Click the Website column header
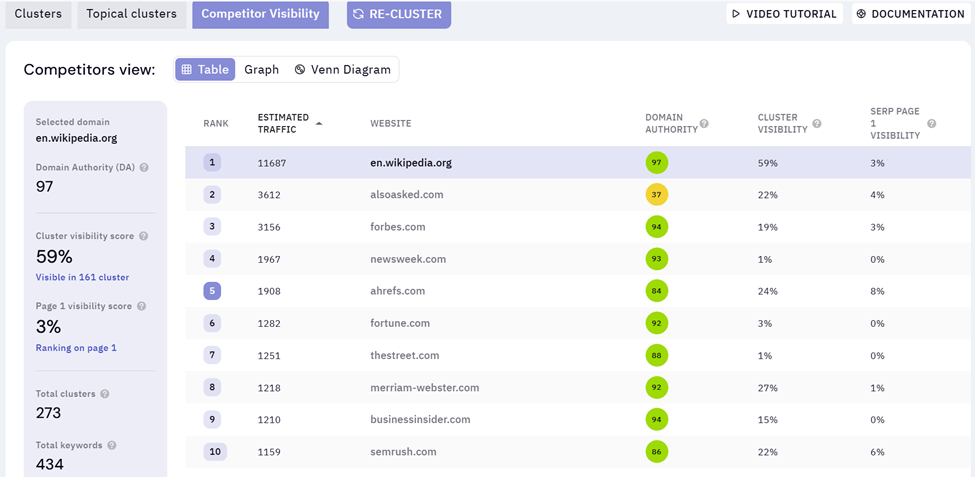The image size is (975, 477). 390,123
